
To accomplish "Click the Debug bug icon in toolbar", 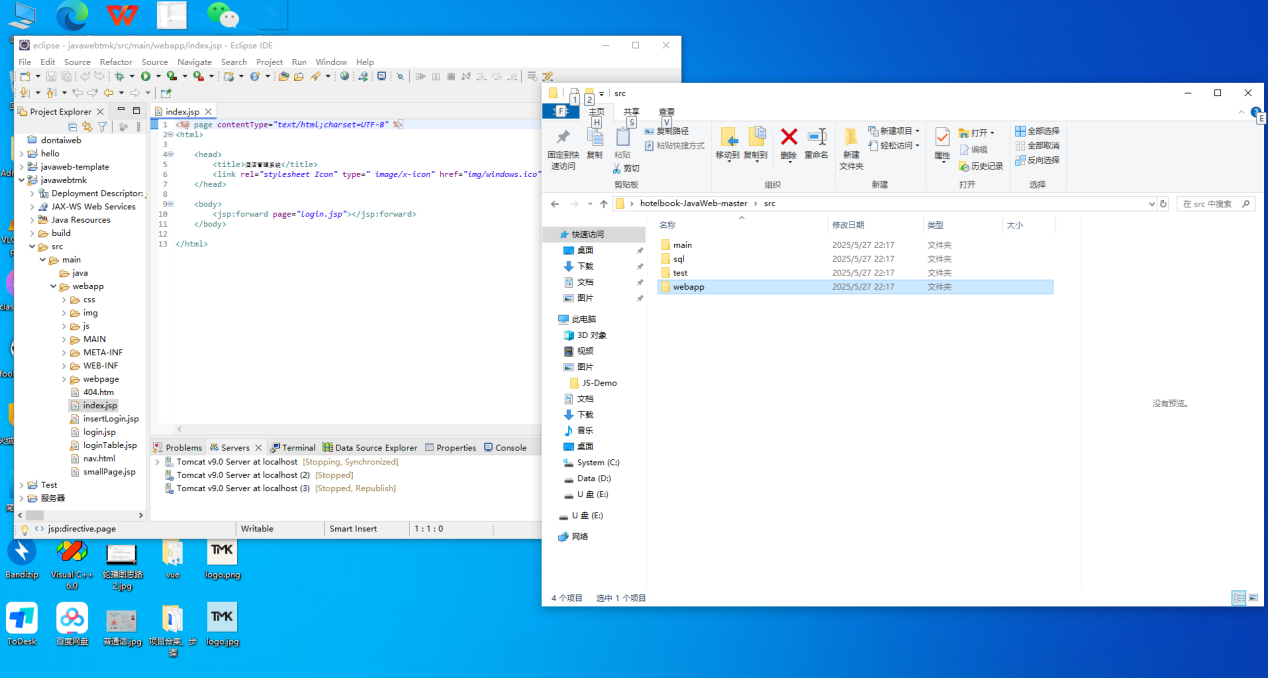I will pos(119,76).
